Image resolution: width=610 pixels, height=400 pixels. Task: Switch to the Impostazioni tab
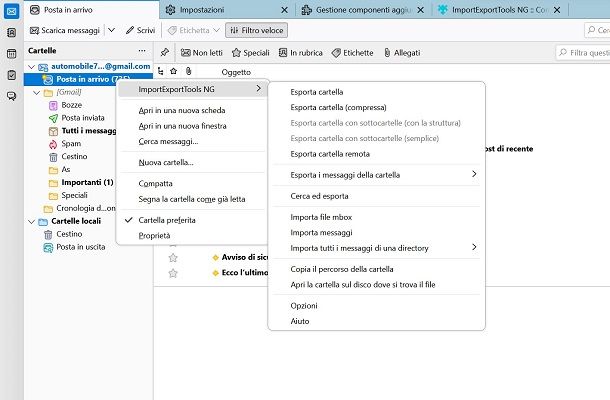202,10
